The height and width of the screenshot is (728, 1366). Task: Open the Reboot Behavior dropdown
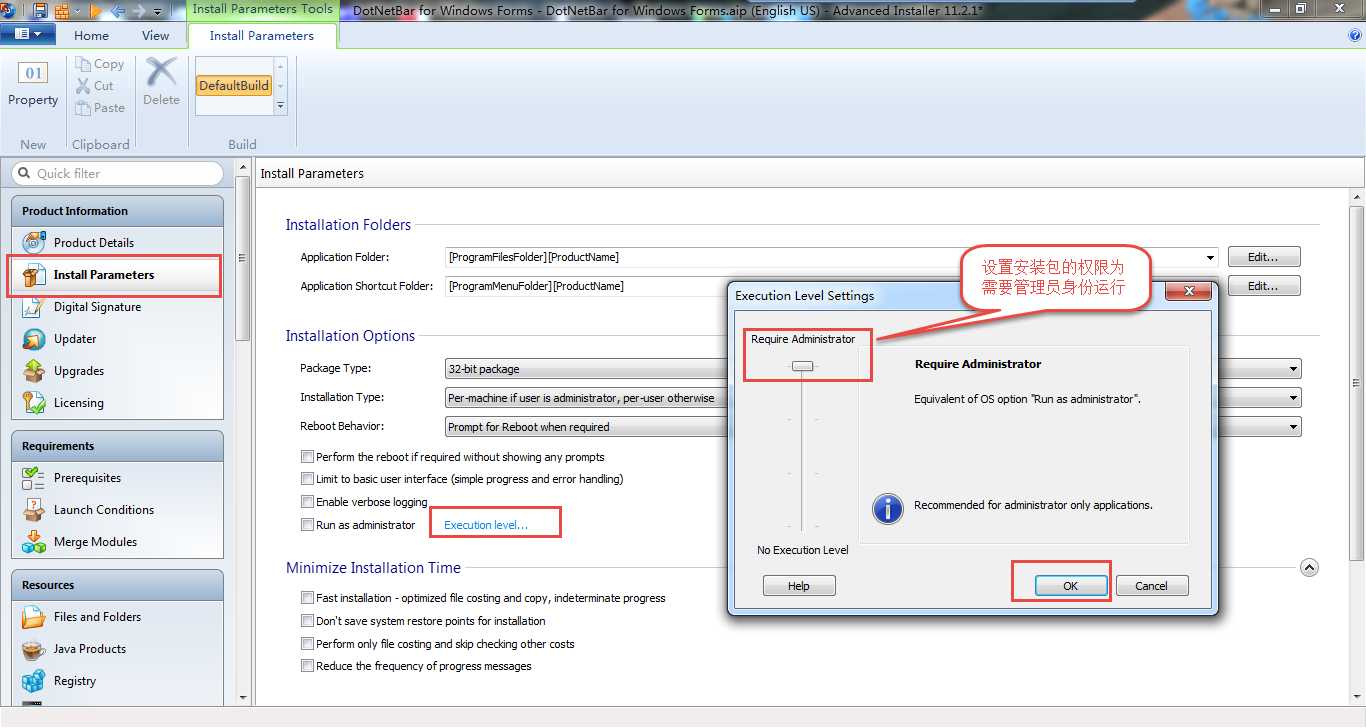tap(1295, 427)
